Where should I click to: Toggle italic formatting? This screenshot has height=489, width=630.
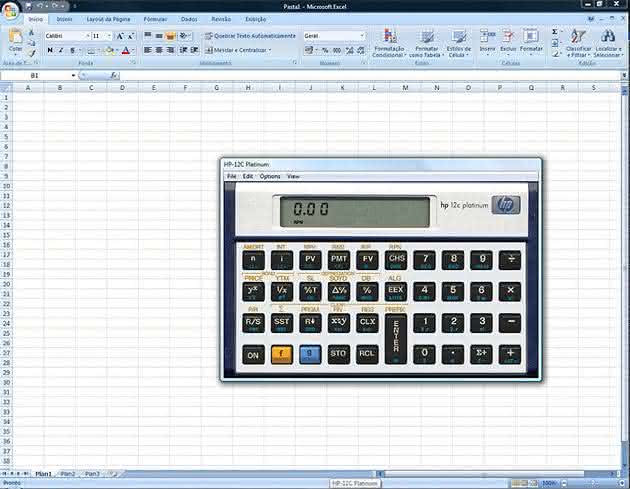[x=61, y=50]
